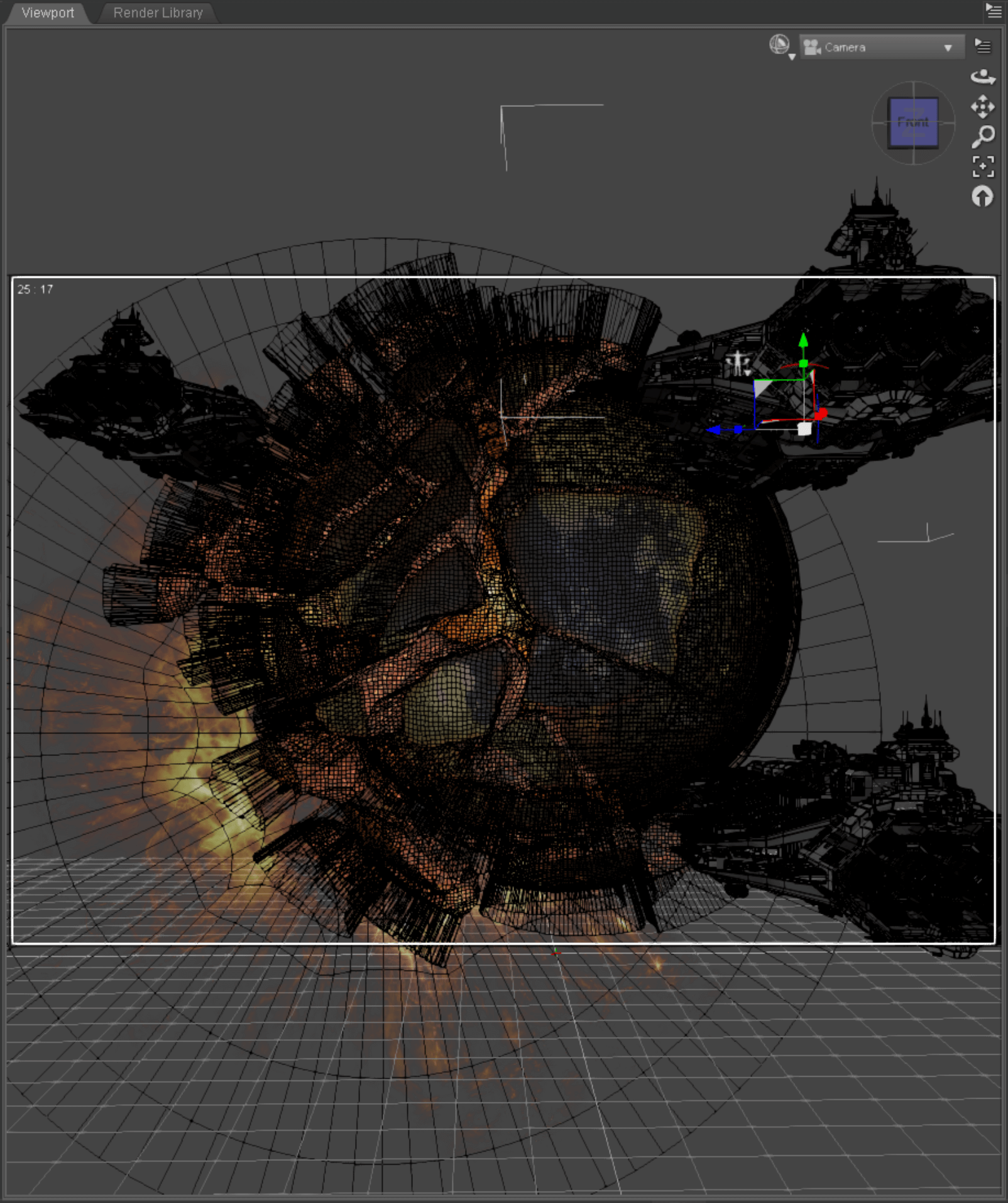Open the pane options menu beside the tabs
Screen dimensions: 1008x1203
[x=994, y=11]
